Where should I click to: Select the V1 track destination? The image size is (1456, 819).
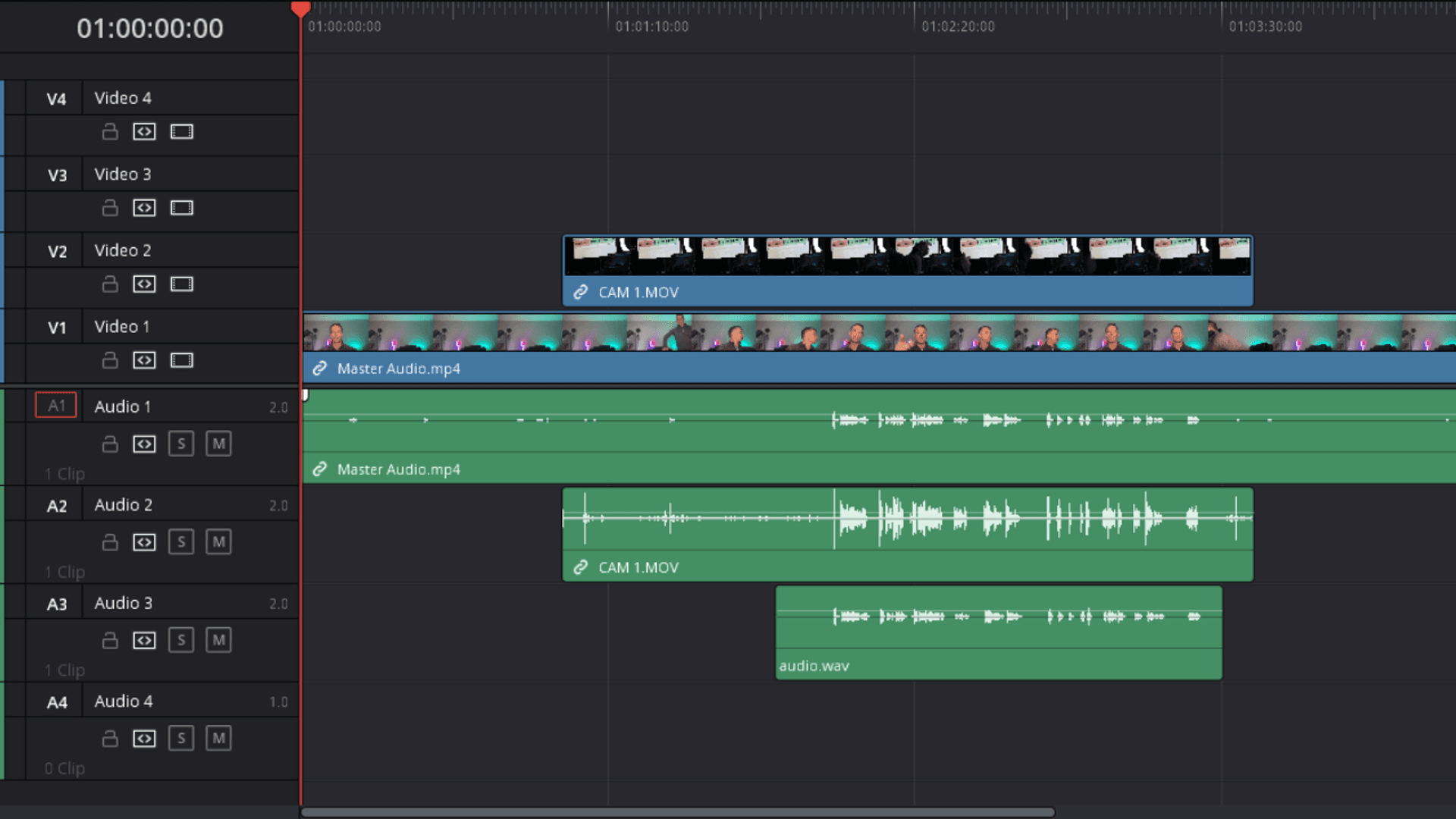pos(56,328)
